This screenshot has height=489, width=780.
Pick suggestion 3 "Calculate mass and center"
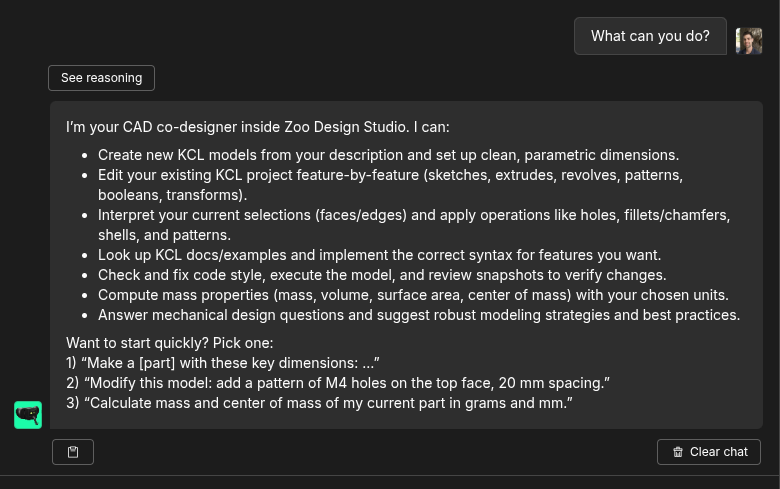[x=319, y=403]
